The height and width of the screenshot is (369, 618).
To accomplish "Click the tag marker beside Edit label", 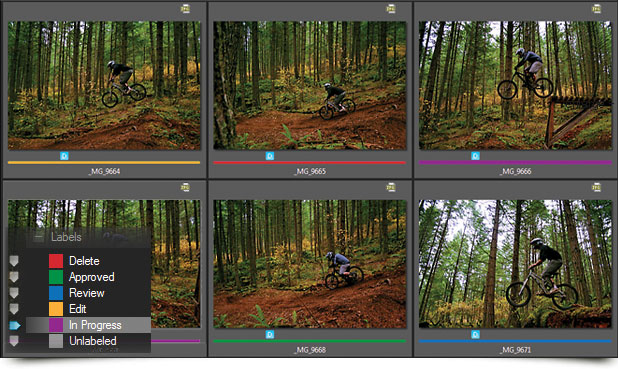I will pos(14,309).
